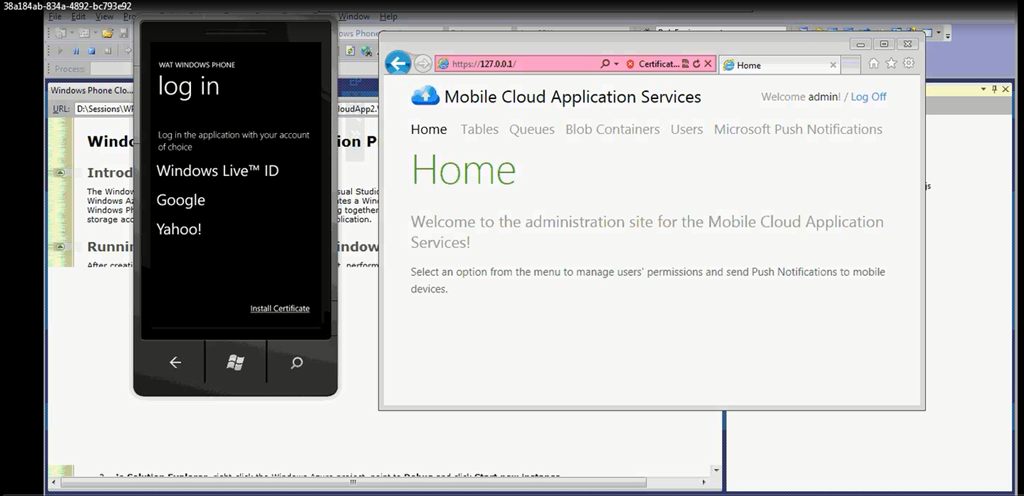Click the Mobile Cloud Application Services cloud logo
Screen dimensions: 1024x496
coord(425,96)
